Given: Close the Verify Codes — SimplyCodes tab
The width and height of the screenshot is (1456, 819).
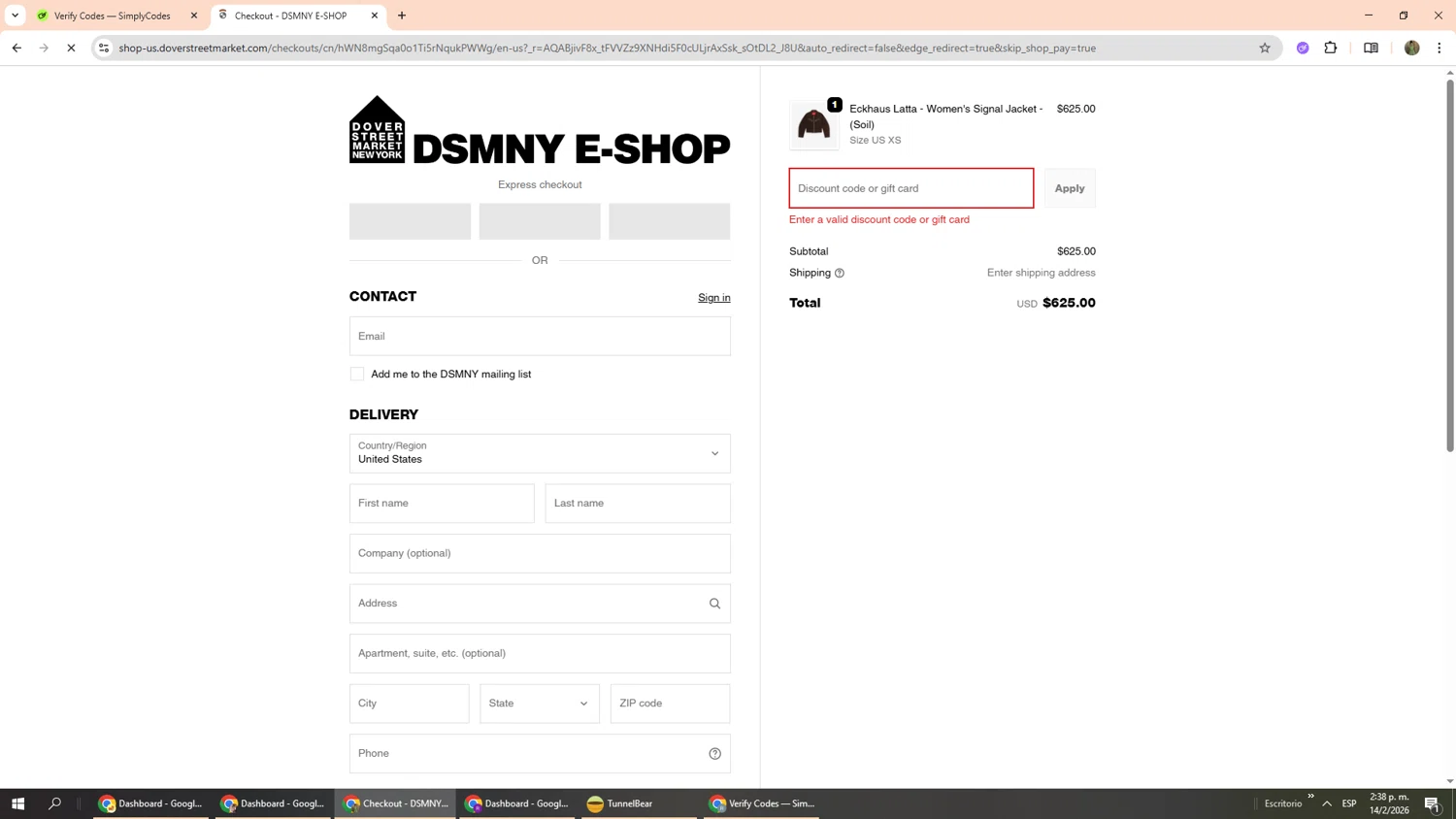Looking at the screenshot, I should (194, 16).
